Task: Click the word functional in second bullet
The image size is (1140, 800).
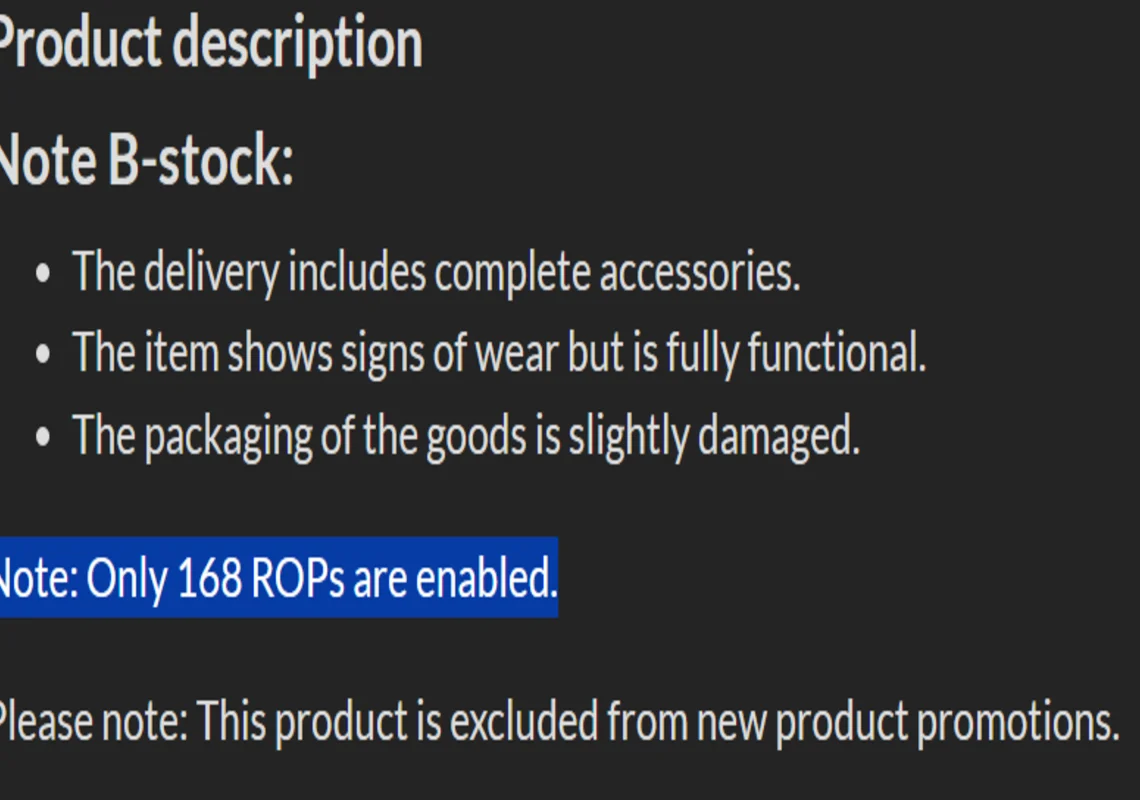Action: coord(837,353)
